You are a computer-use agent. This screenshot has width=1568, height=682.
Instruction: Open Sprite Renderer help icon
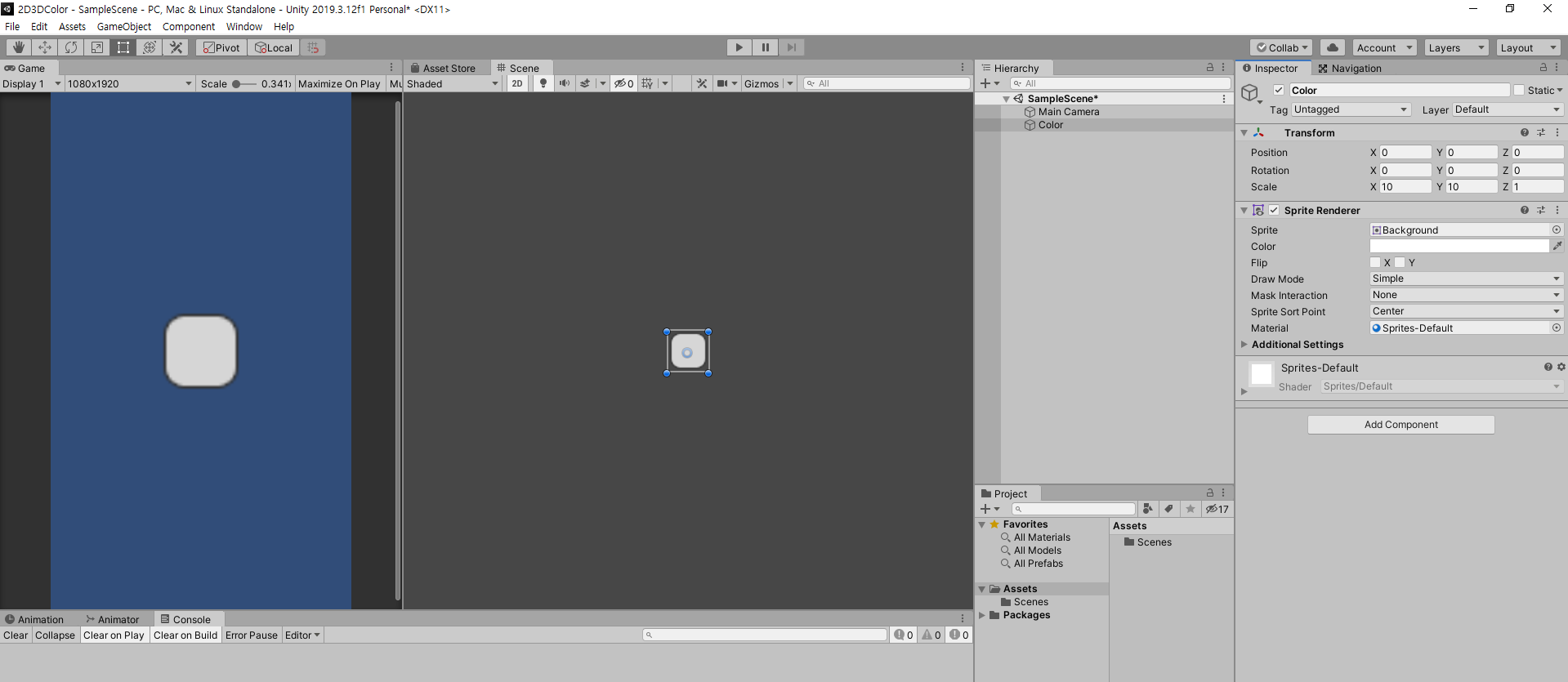click(x=1524, y=210)
